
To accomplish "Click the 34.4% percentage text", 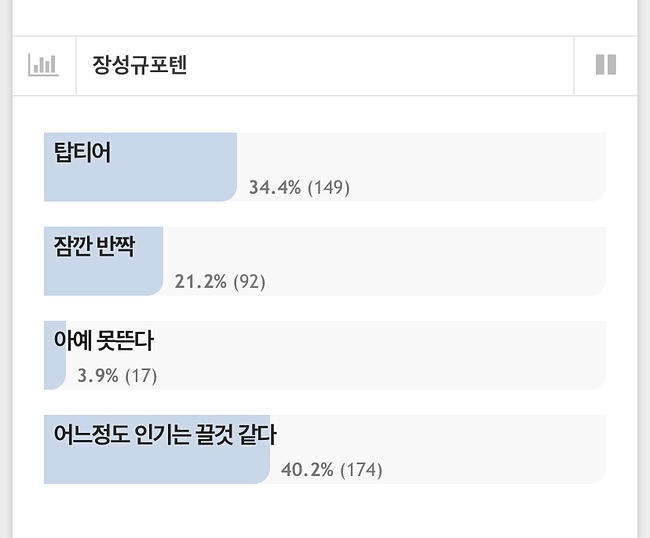I will [275, 188].
